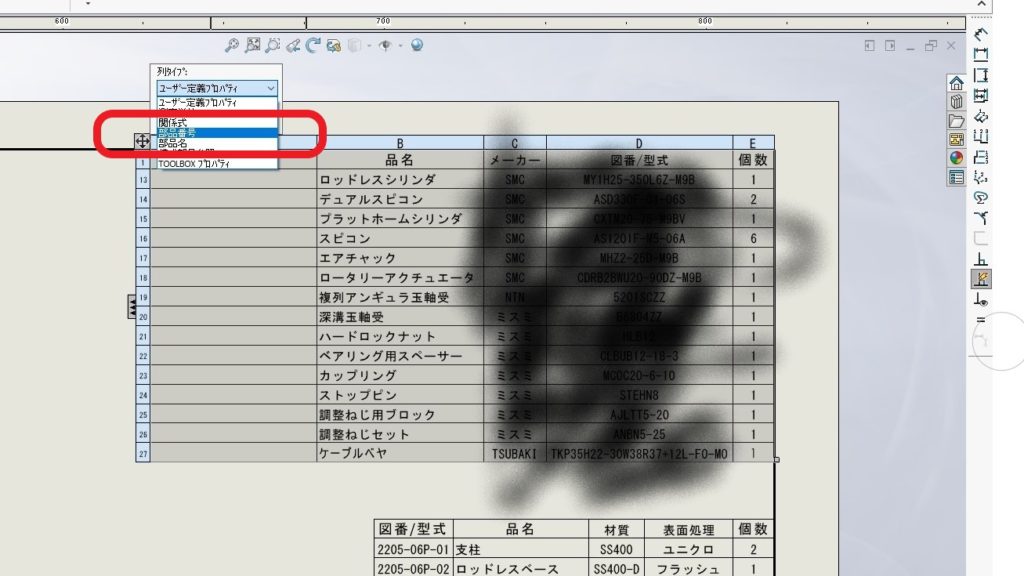Click the Rotate View arrow icon
The image size is (1024, 576).
[313, 45]
